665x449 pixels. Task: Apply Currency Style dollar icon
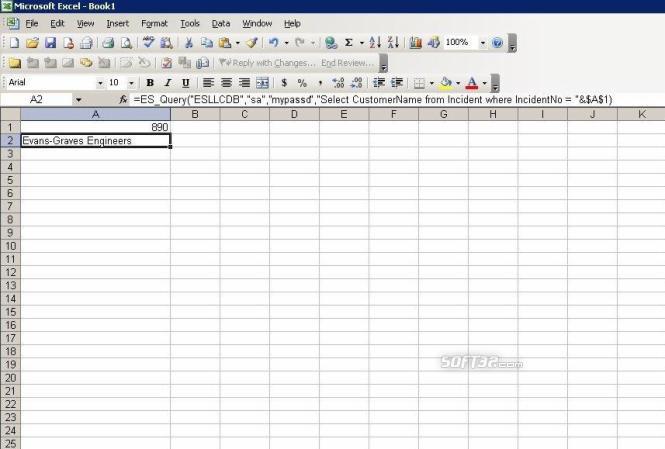point(284,83)
